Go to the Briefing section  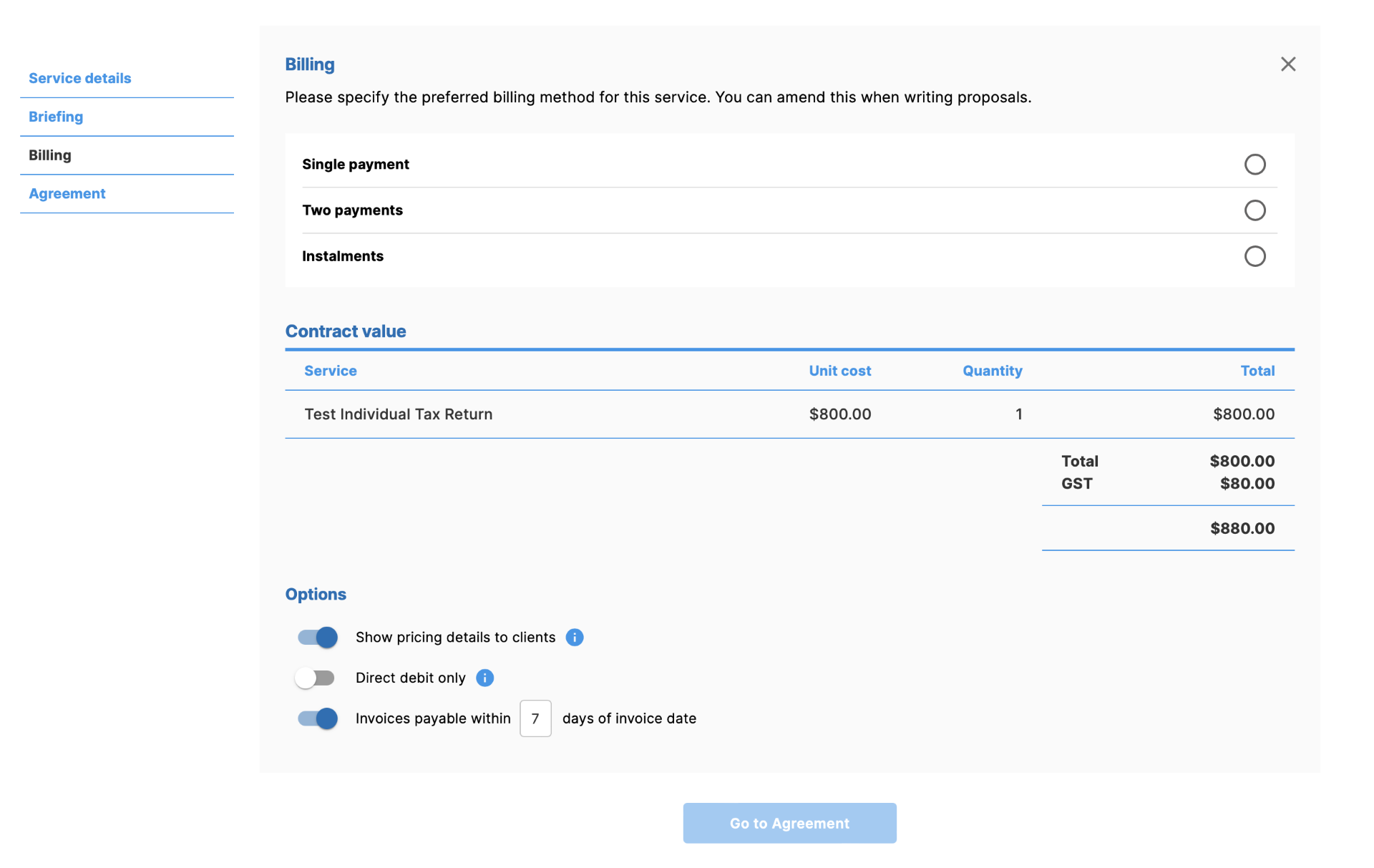click(x=56, y=117)
